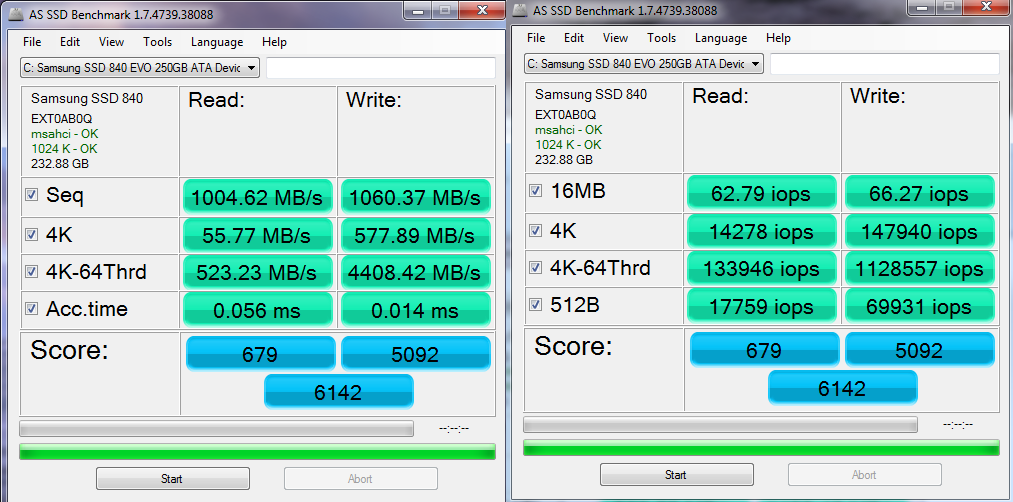Click the 232.88 GB capacity text in the right window
This screenshot has width=1013, height=502.
pyautogui.click(x=564, y=160)
